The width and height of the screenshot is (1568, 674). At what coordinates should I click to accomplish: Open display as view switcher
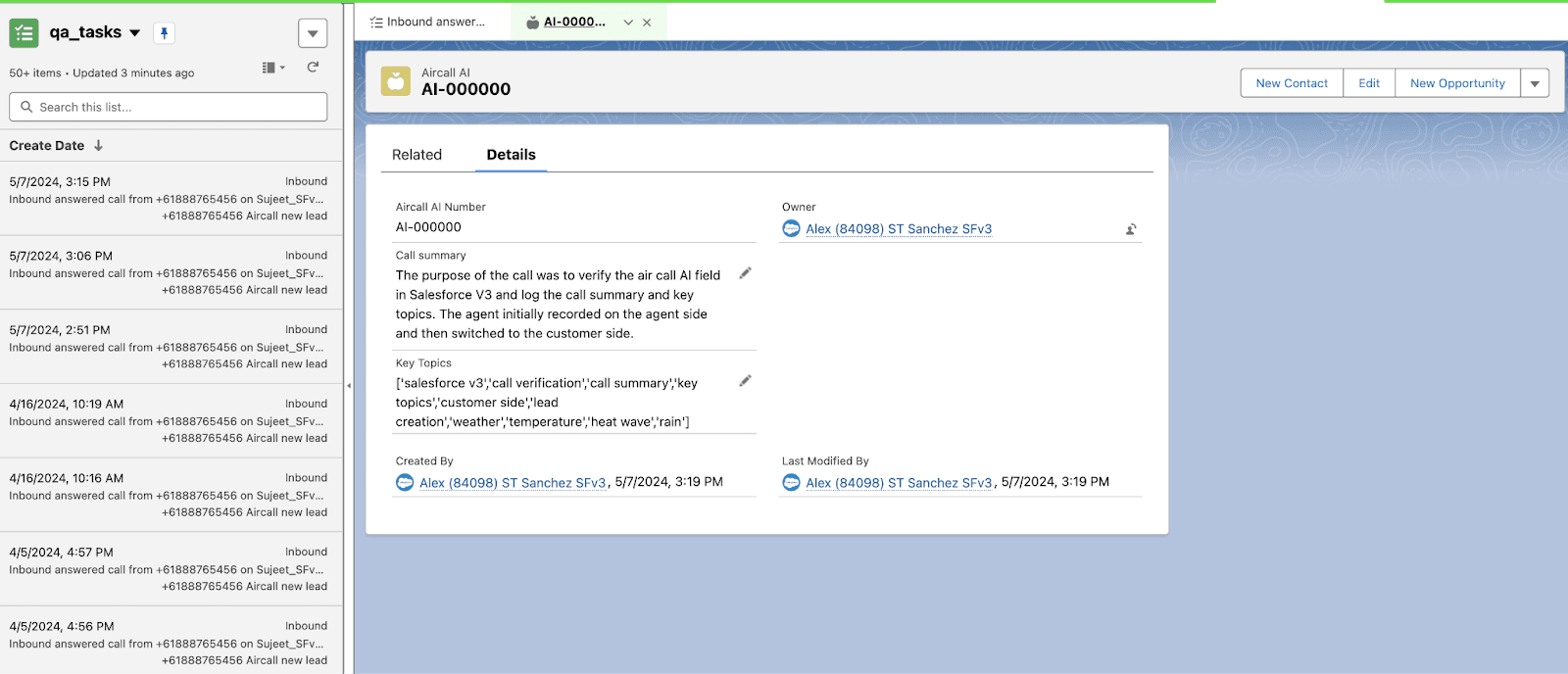273,68
